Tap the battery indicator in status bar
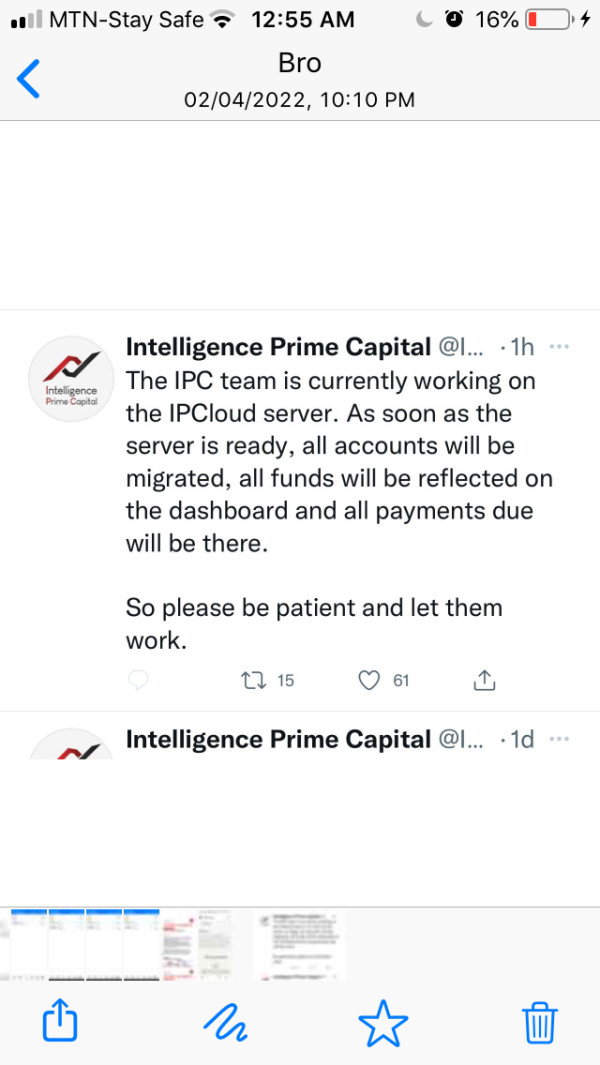Image resolution: width=600 pixels, height=1065 pixels. pyautogui.click(x=548, y=19)
